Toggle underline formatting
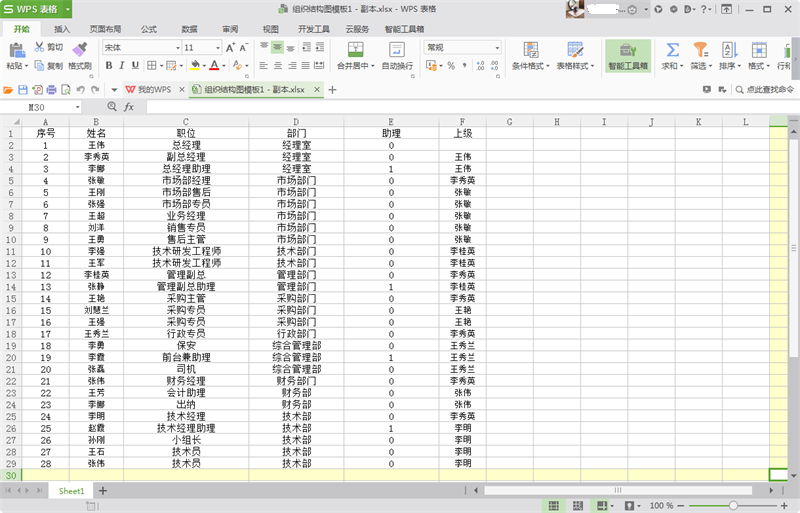This screenshot has height=513, width=800. [135, 65]
